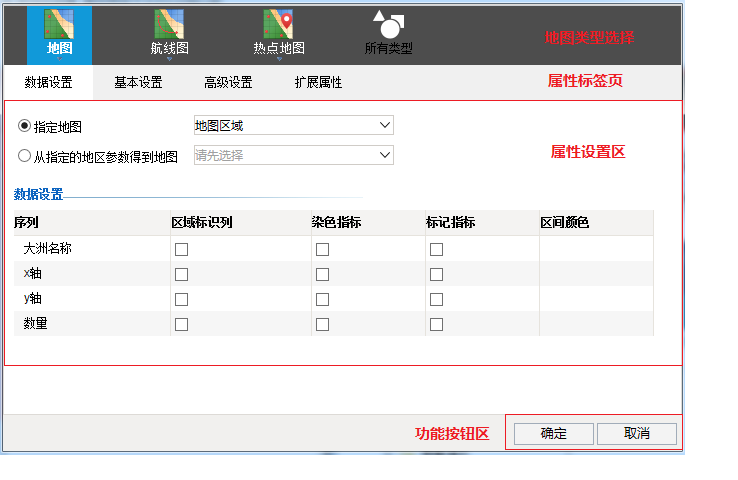Switch to the 扩展属性 tab
The image size is (738, 480).
click(x=318, y=82)
